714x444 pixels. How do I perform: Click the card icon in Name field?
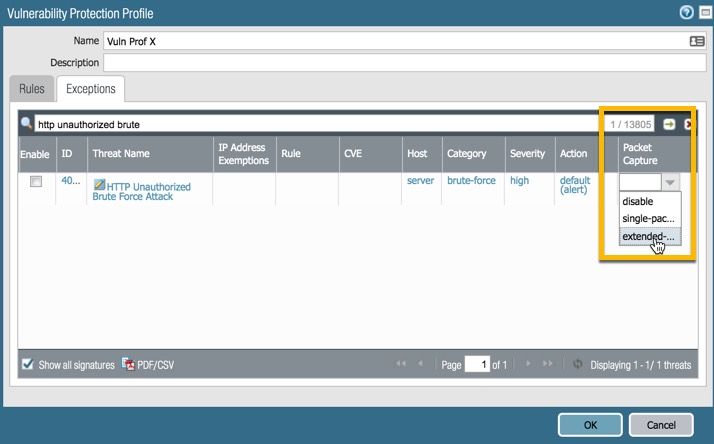[697, 41]
